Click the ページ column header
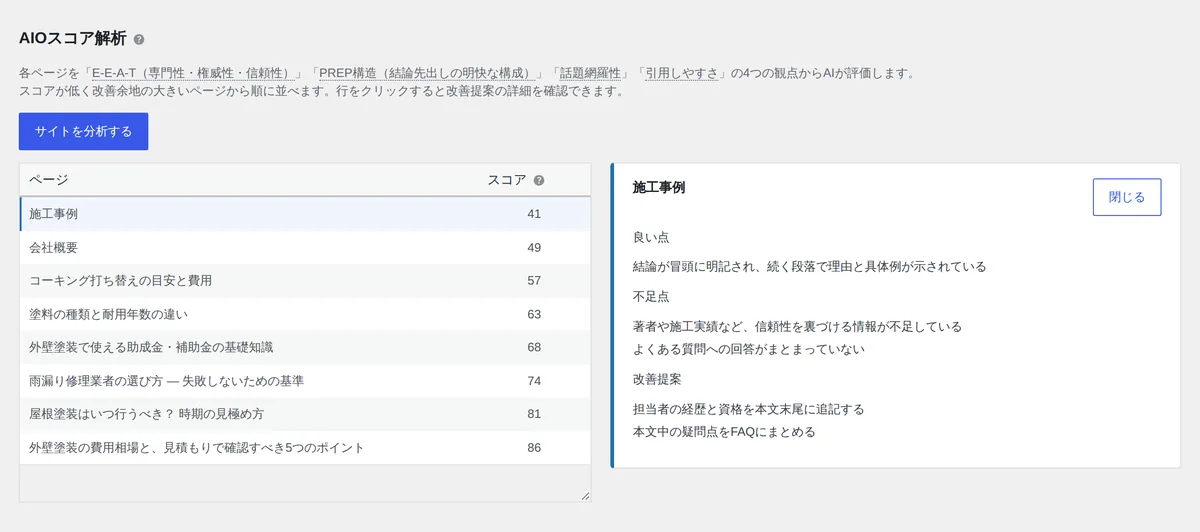 tap(48, 180)
